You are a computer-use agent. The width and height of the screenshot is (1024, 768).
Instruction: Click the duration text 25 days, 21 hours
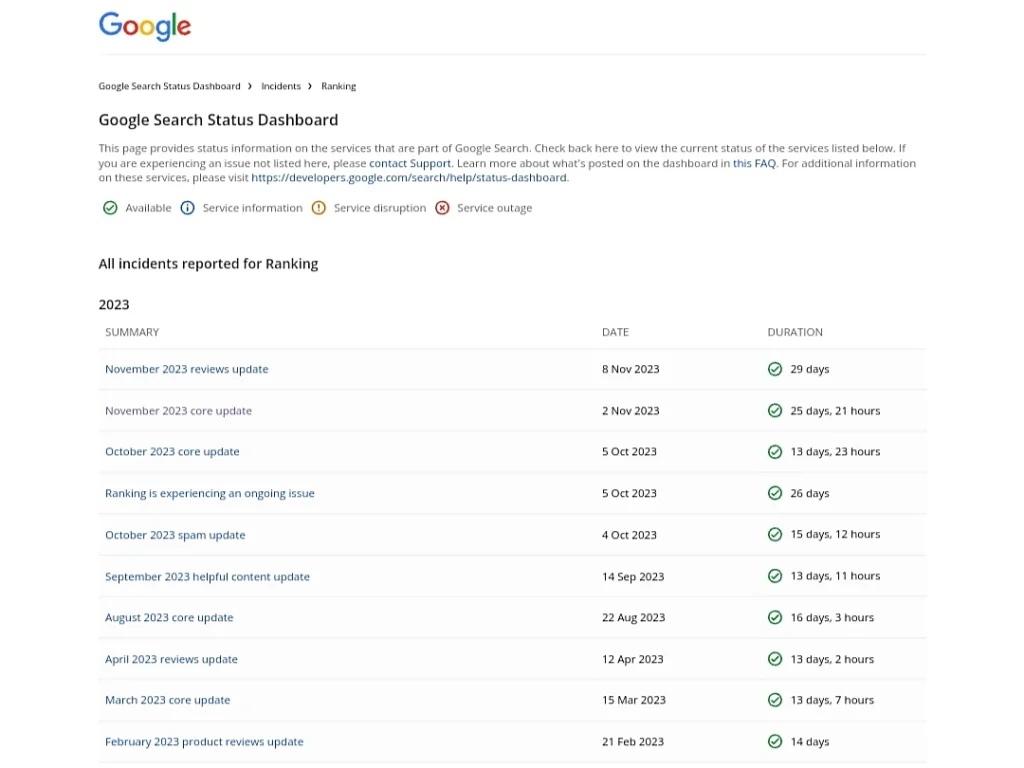[835, 411]
